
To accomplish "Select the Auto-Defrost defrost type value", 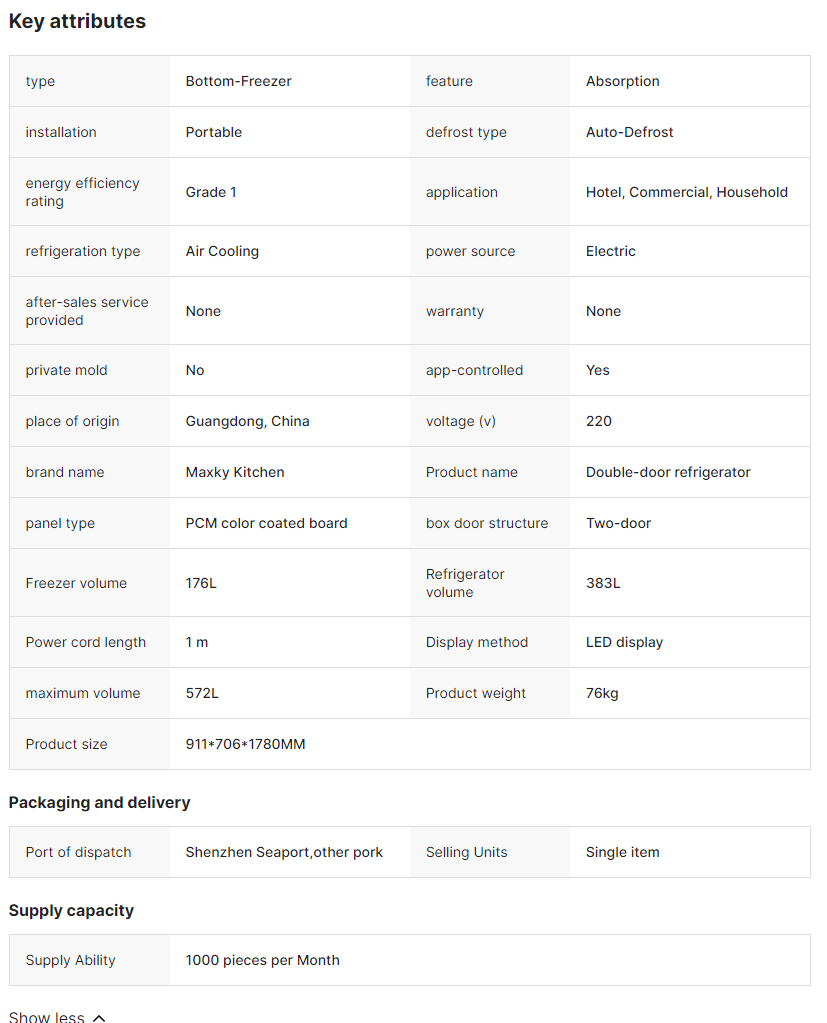I will click(x=629, y=132).
